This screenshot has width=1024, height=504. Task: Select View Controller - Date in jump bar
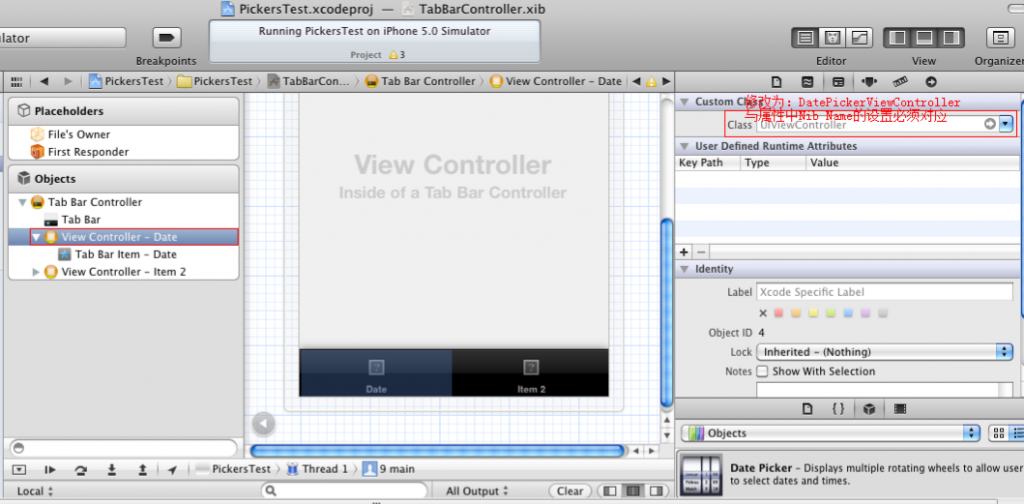click(555, 82)
